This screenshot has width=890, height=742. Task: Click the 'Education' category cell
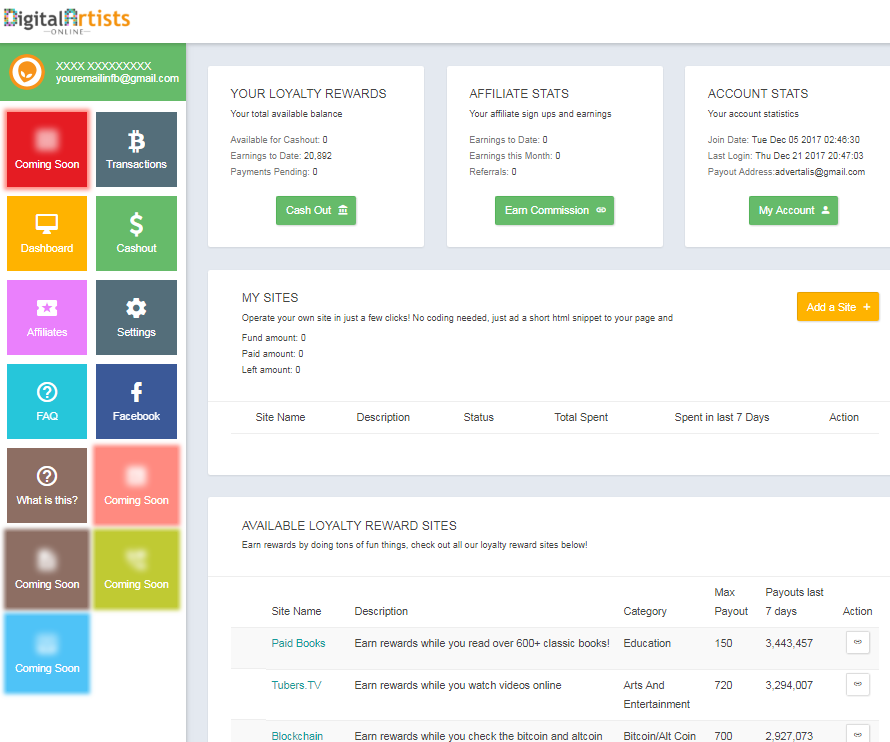click(647, 643)
